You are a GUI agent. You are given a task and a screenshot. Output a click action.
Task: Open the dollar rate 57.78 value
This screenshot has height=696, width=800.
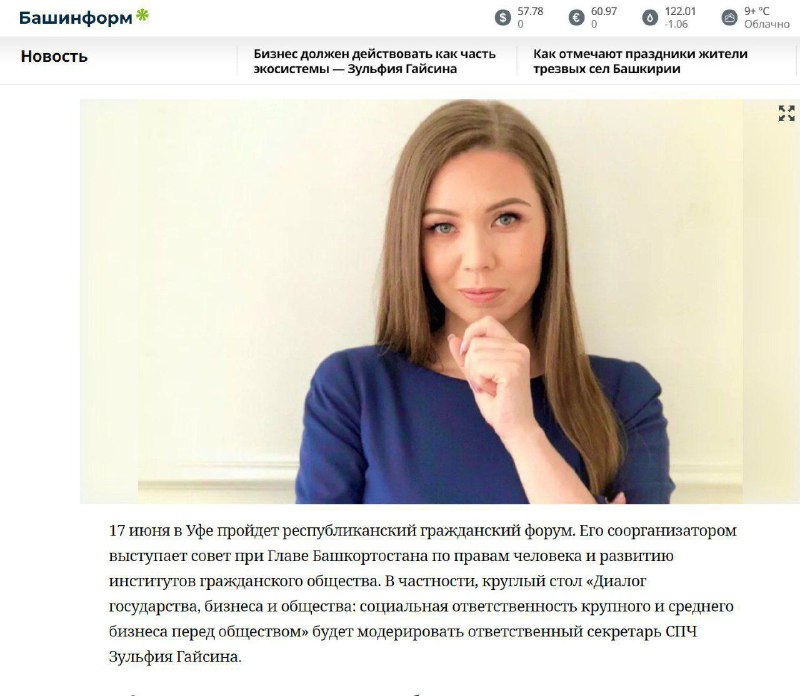pyautogui.click(x=530, y=11)
